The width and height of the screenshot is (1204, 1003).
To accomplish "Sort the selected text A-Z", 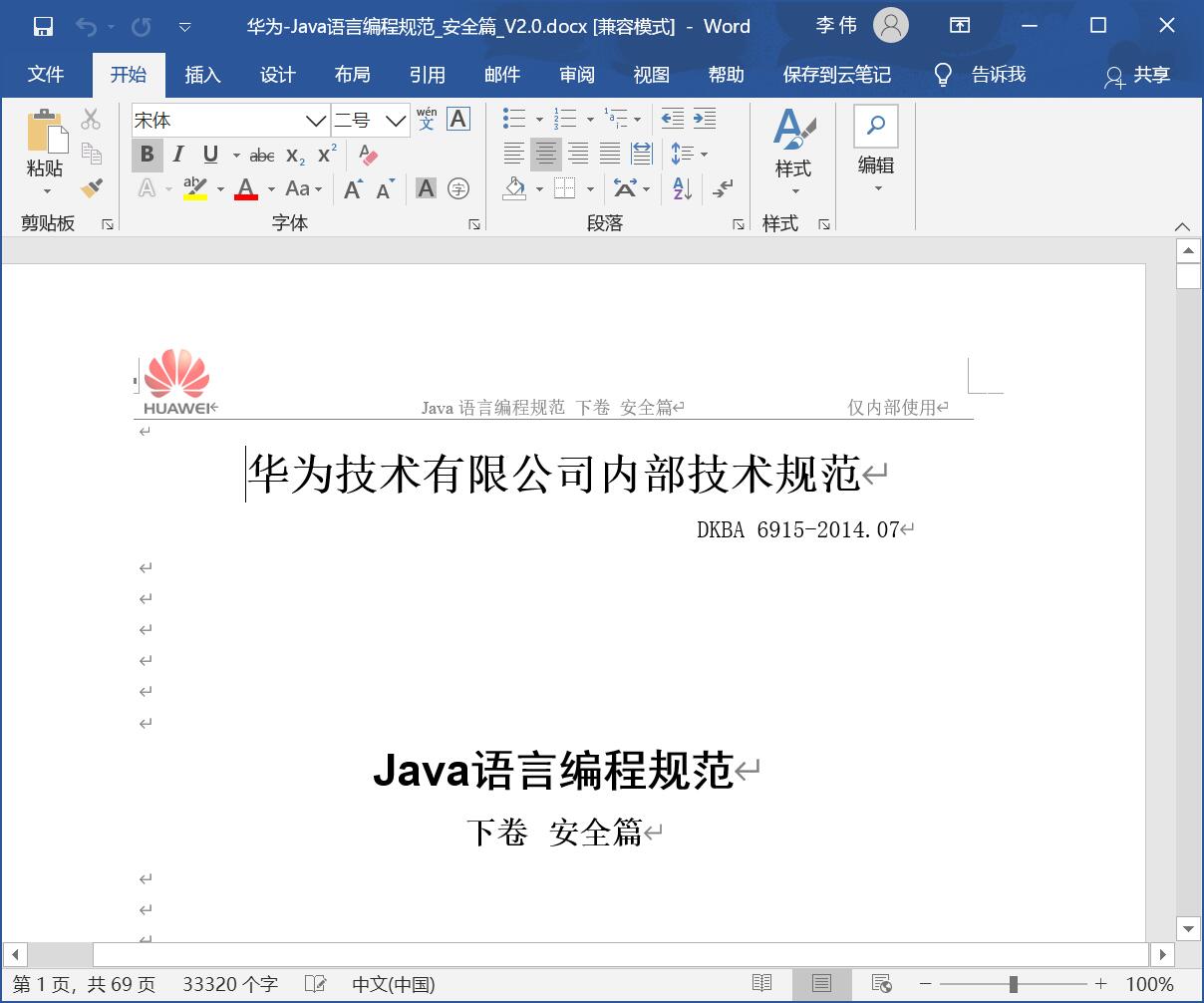I will [683, 188].
